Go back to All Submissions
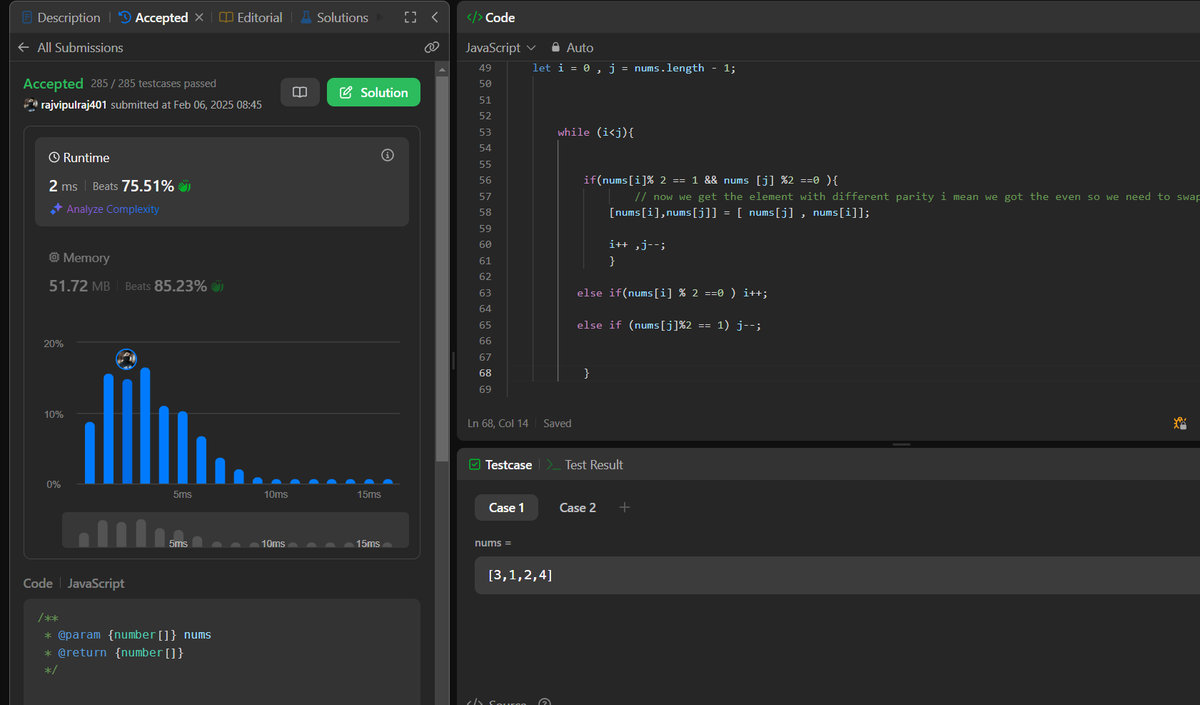 pos(70,47)
